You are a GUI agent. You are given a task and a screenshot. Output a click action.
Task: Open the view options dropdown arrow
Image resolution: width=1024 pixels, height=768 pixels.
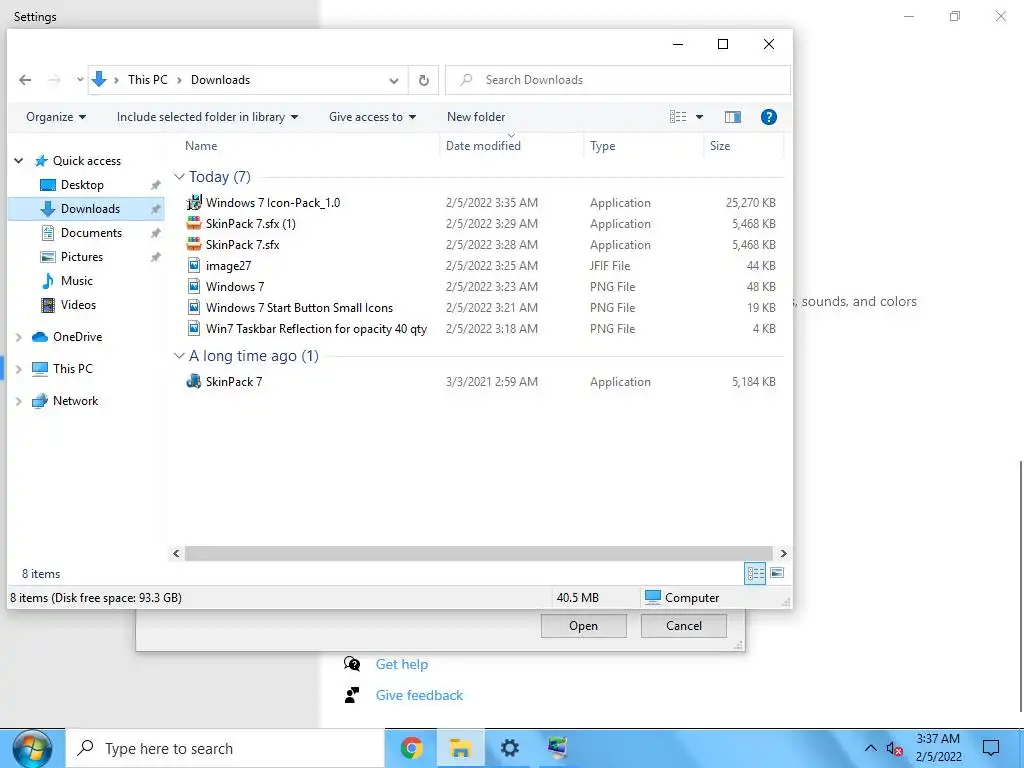tap(699, 117)
